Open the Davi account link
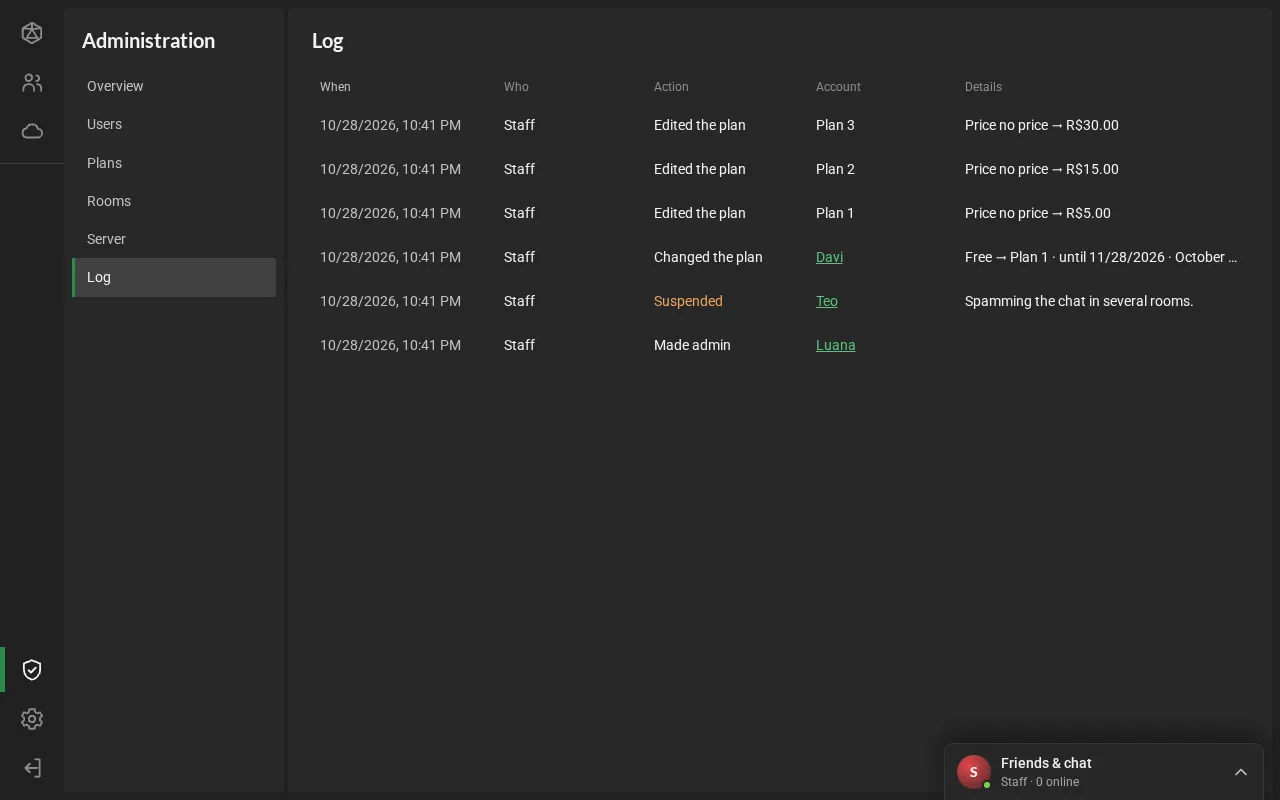 [x=829, y=257]
